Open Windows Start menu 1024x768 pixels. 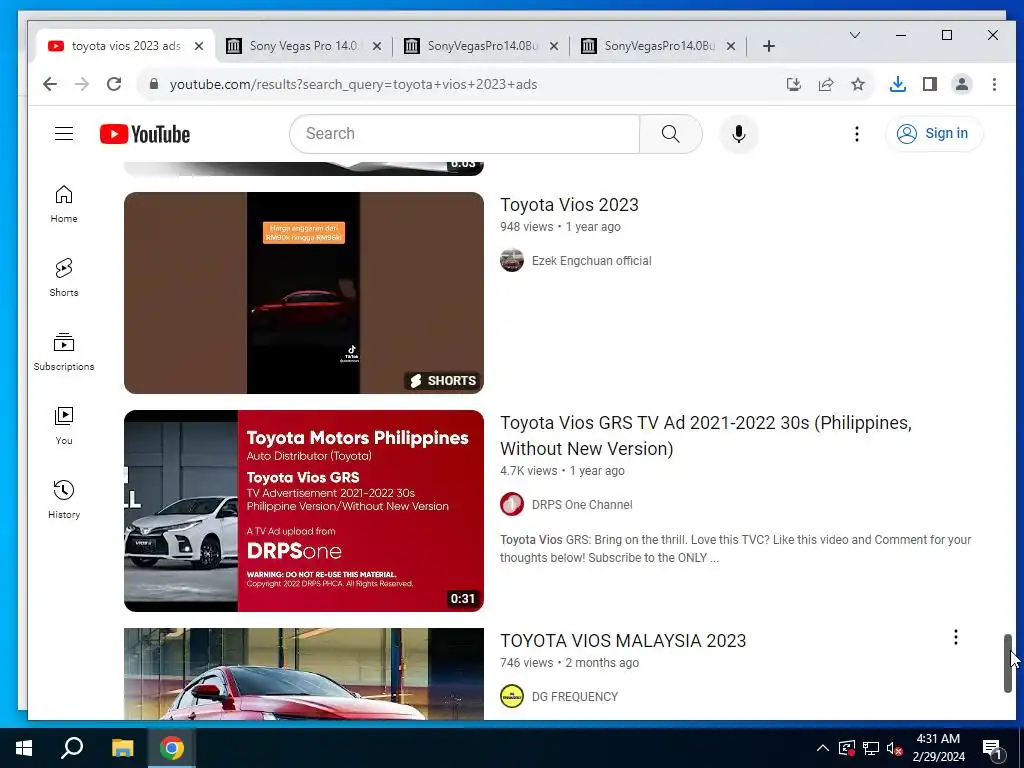click(24, 748)
